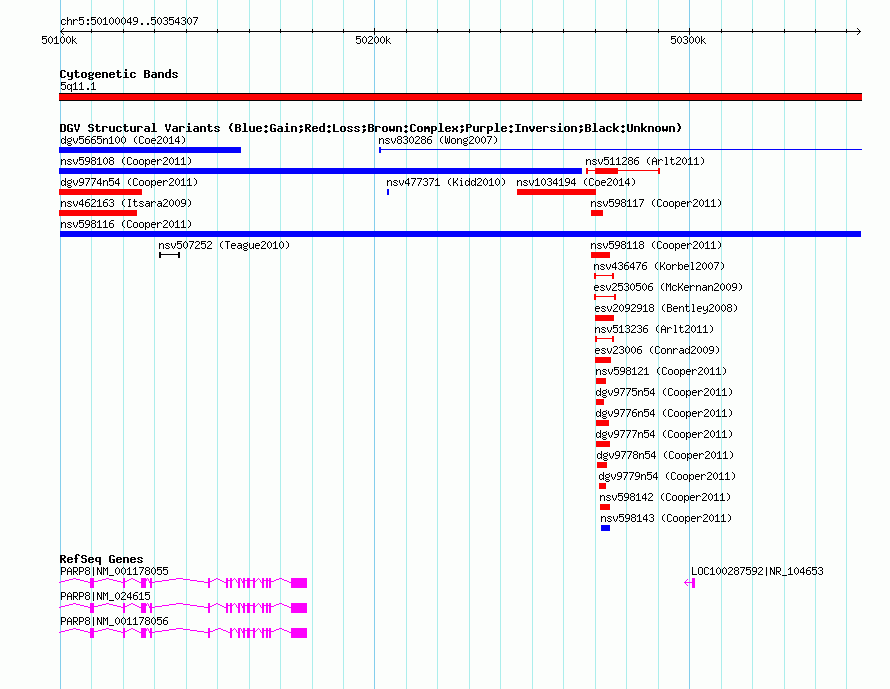Screen dimensions: 890x689
Task: Open nsv598142 (Cooper2011) variant label
Action: click(665, 497)
